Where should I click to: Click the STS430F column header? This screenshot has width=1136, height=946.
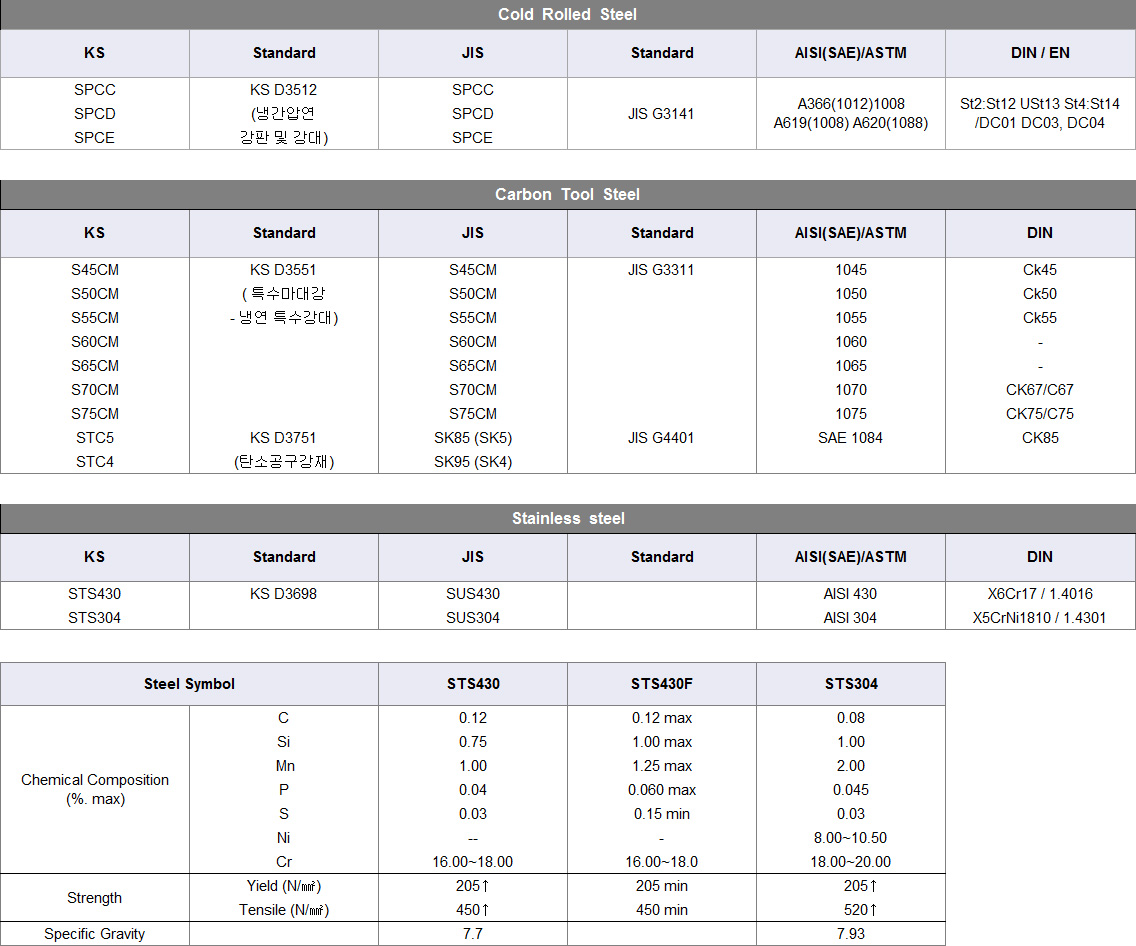[x=661, y=684]
